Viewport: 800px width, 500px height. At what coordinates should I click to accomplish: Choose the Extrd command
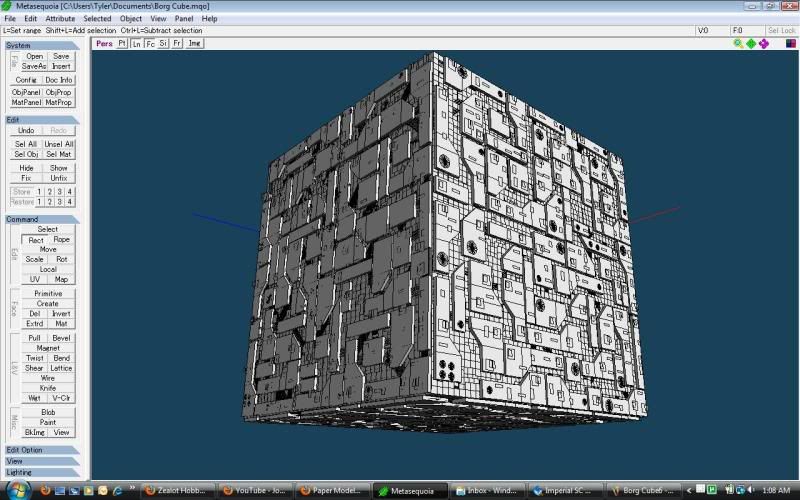point(35,324)
